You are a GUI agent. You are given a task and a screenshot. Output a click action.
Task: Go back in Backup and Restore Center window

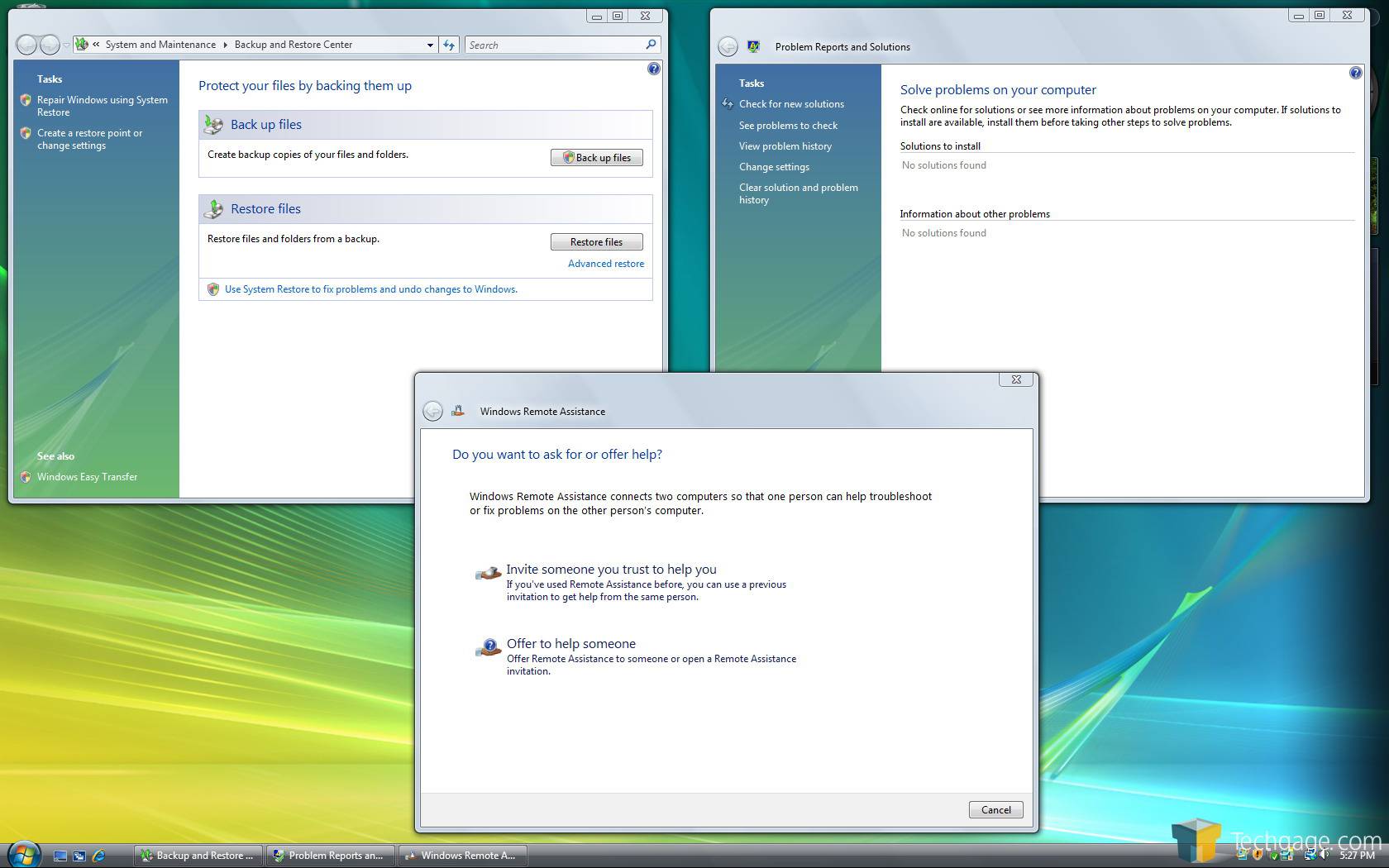(x=26, y=45)
